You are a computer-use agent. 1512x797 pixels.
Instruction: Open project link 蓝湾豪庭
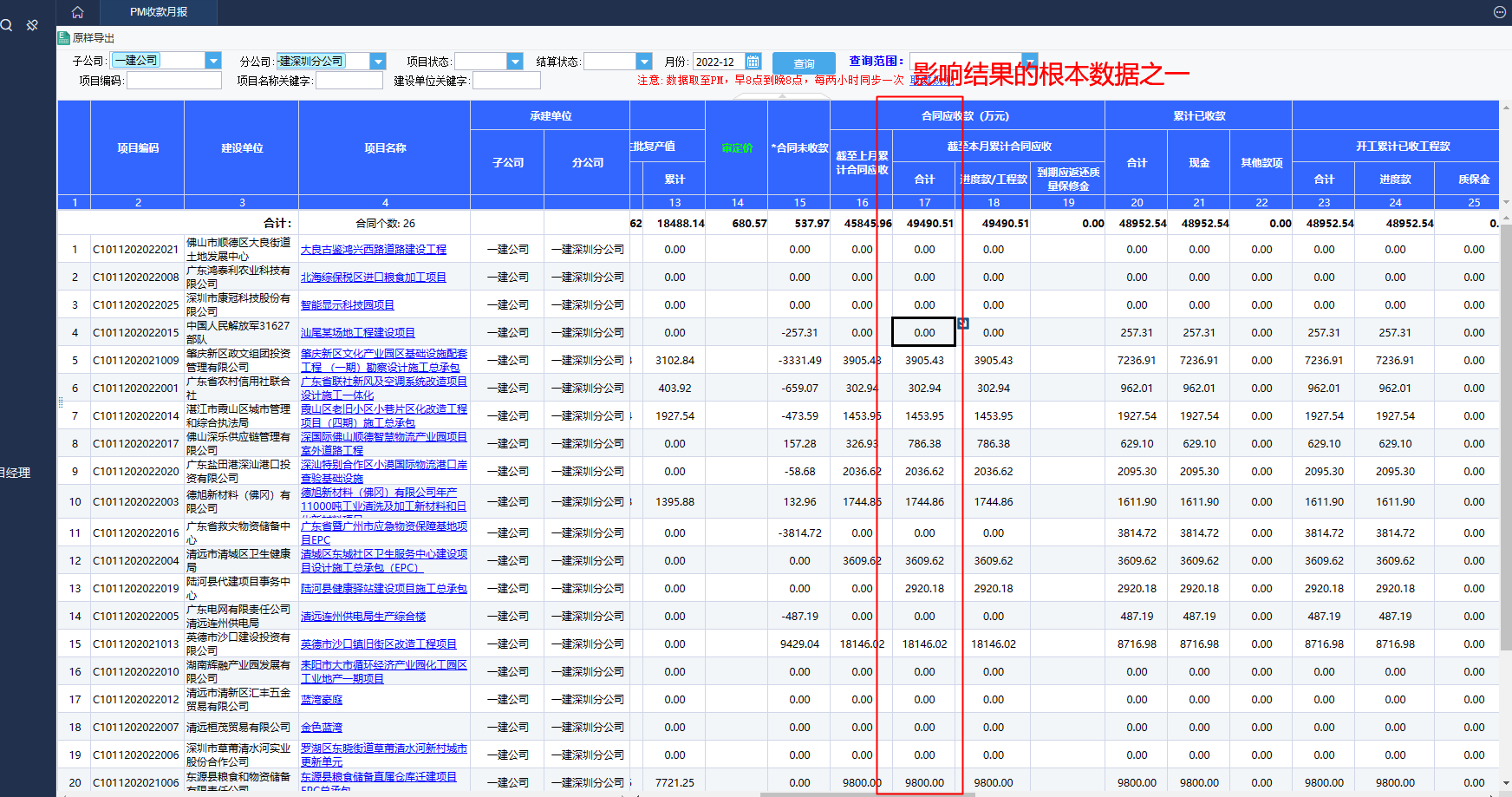pyautogui.click(x=322, y=699)
